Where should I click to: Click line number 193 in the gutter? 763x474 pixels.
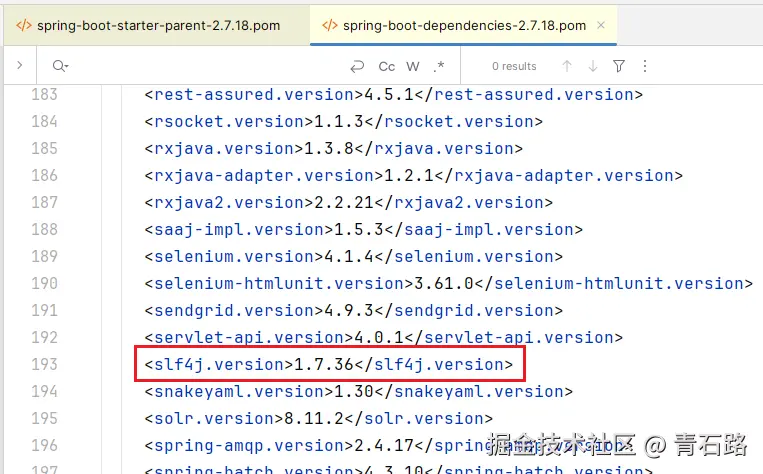[44, 364]
